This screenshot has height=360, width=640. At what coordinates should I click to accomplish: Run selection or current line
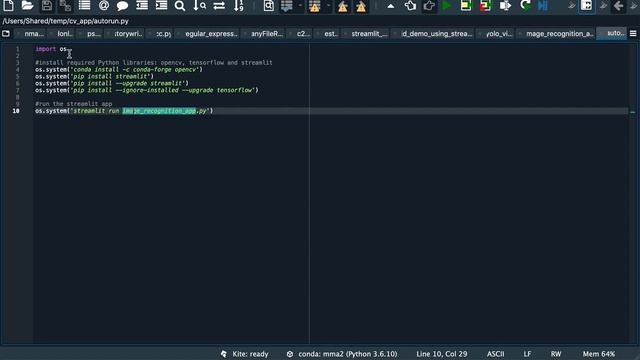(x=505, y=6)
